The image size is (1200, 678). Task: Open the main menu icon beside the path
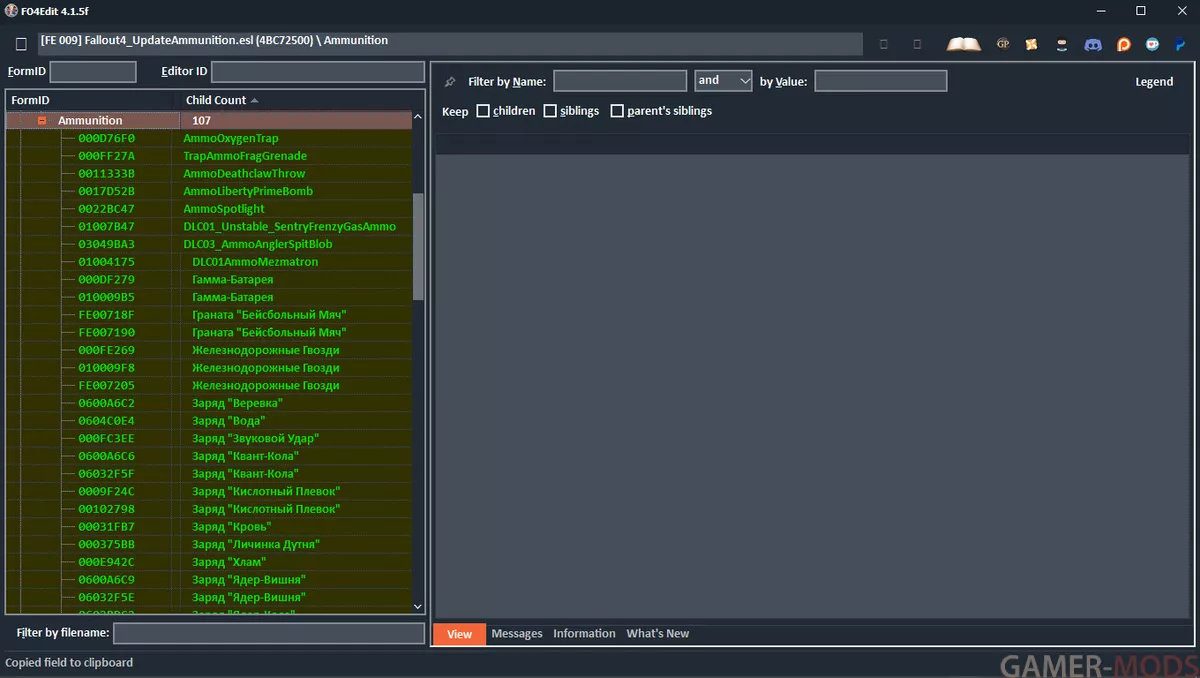21,45
